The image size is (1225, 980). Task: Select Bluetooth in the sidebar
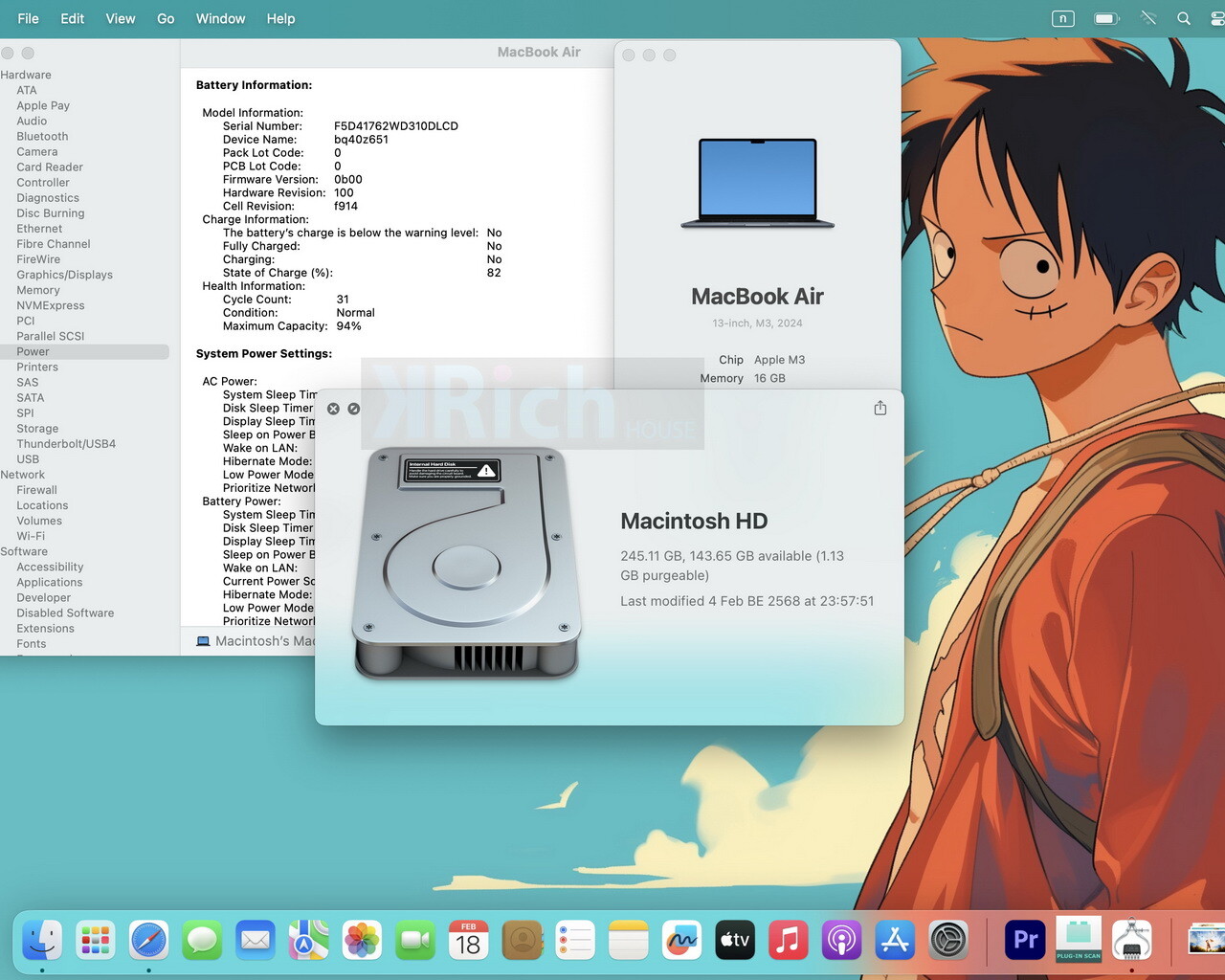coord(42,136)
